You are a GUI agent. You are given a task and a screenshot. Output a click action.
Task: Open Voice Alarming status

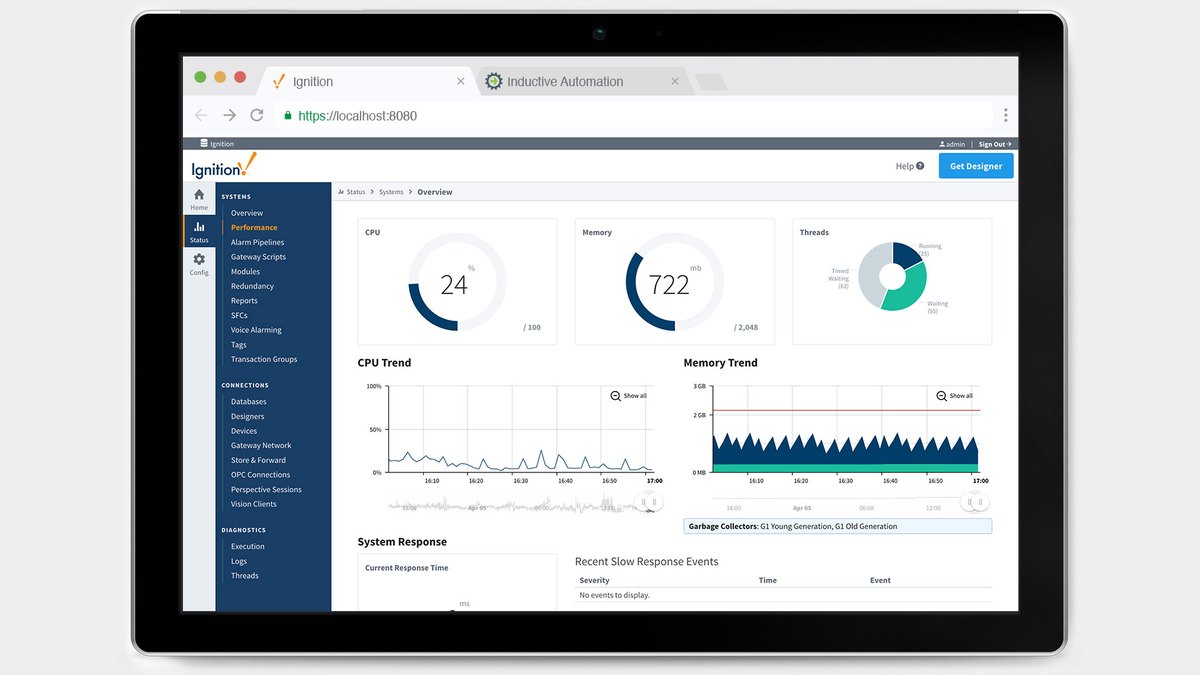[256, 330]
